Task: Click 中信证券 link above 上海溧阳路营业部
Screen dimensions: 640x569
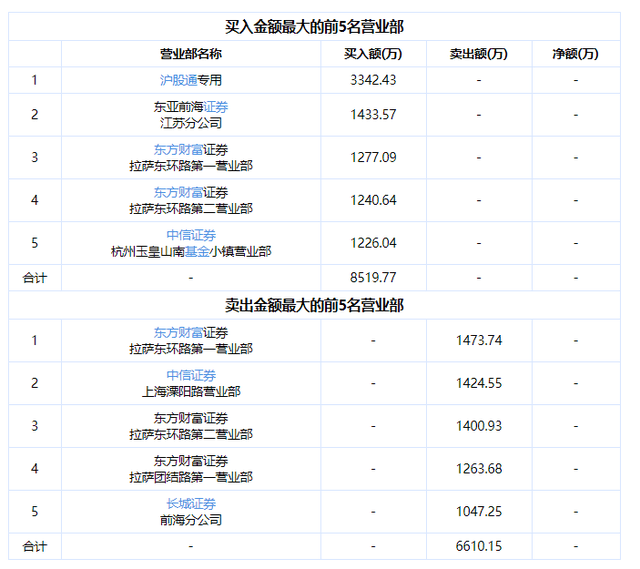Action: coord(191,376)
